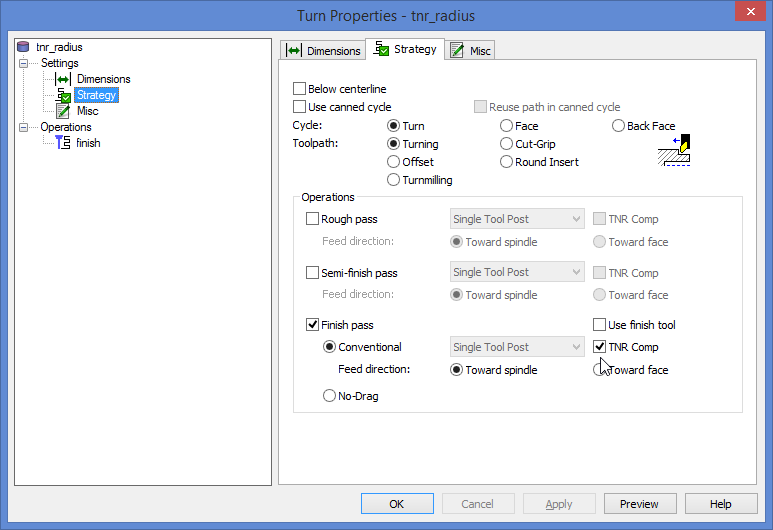Screen dimensions: 773x530
Task: Enable the Rough pass checkbox
Action: (313, 219)
